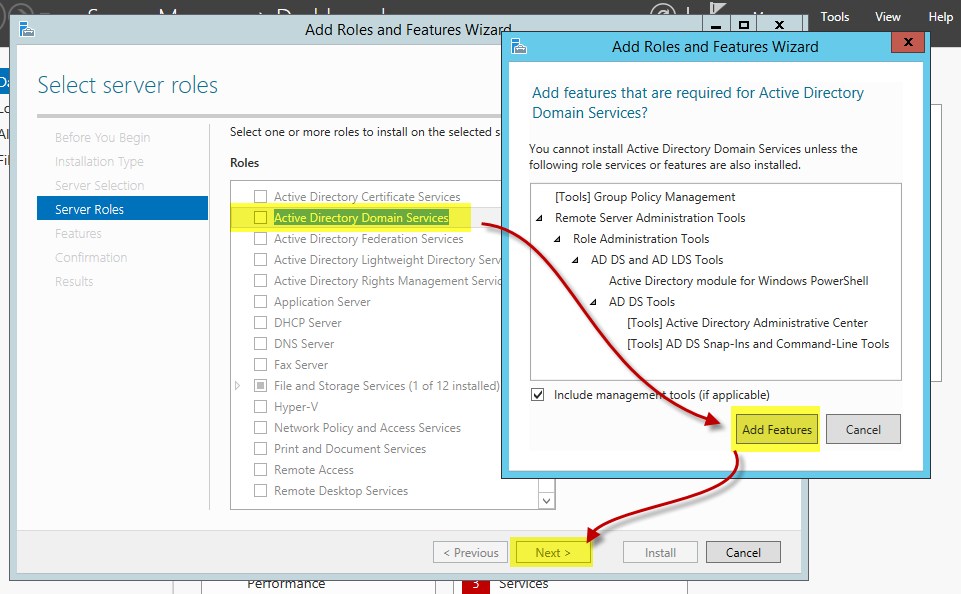Enable the Hyper-V role checkbox
The width and height of the screenshot is (961, 594).
point(260,406)
